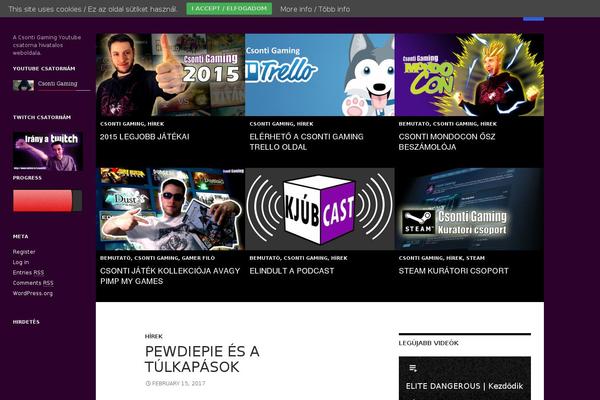Viewport: 600px width, 400px height.
Task: Click the blue button below the cookie bar
Action: tap(533, 18)
